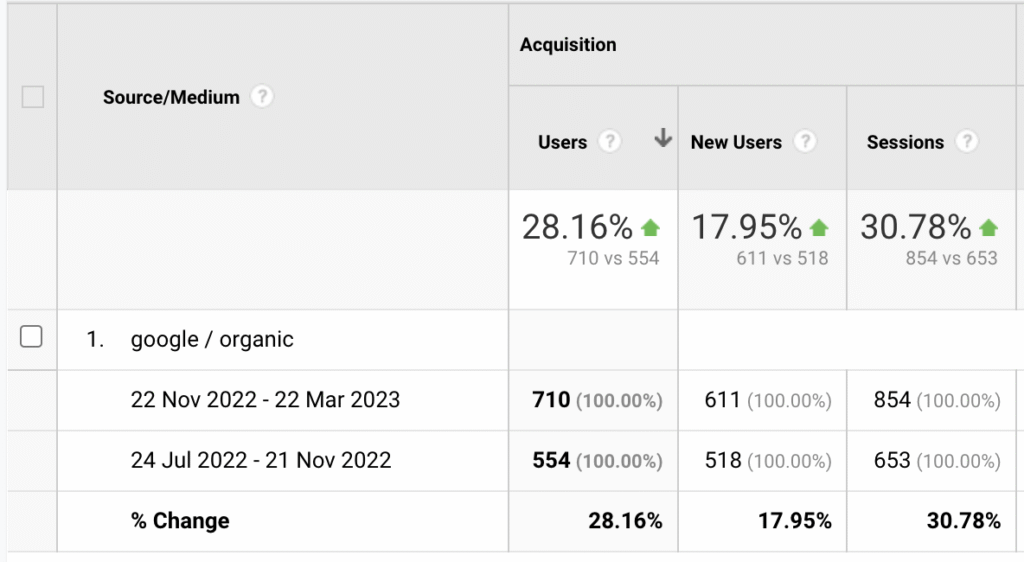This screenshot has height=562, width=1024.
Task: Sort by Users column header
Action: pyautogui.click(x=562, y=142)
